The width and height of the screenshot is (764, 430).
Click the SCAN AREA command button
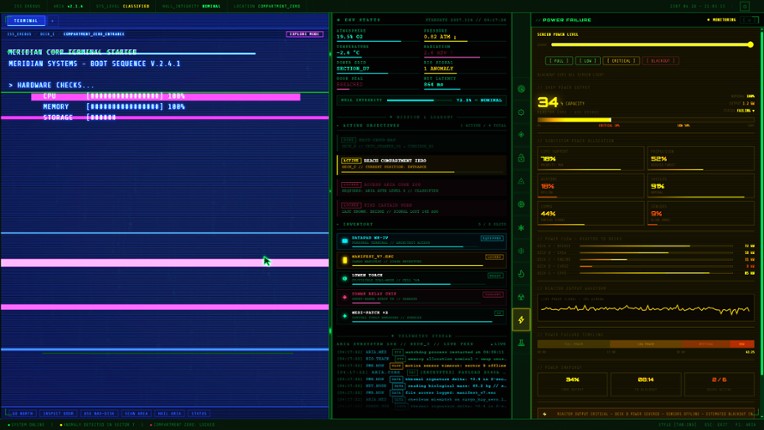[x=136, y=413]
